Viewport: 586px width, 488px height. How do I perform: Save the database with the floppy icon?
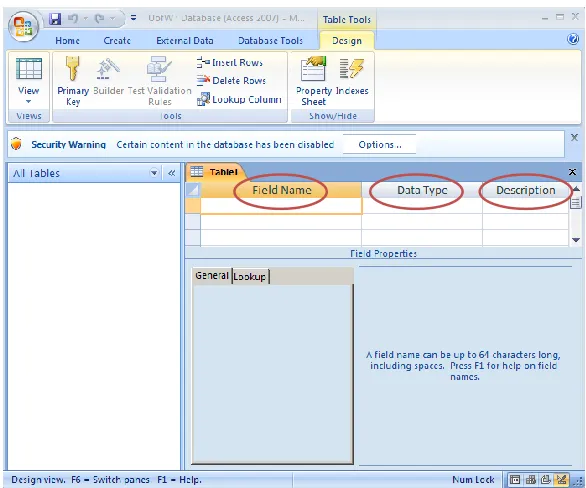click(x=55, y=18)
